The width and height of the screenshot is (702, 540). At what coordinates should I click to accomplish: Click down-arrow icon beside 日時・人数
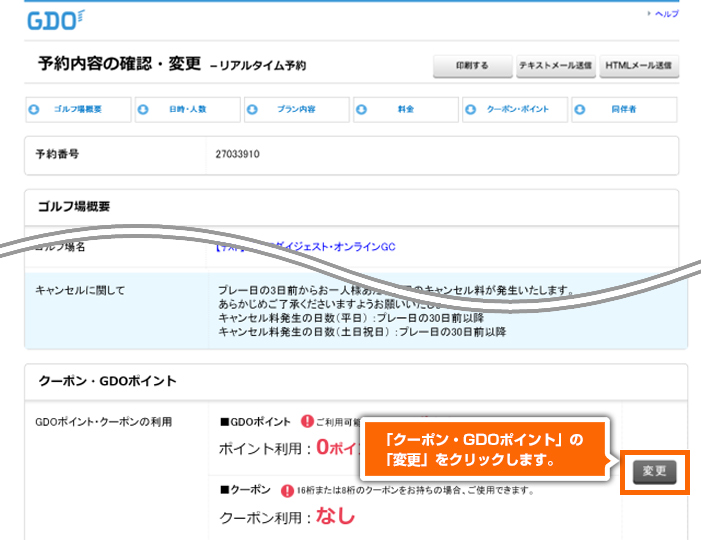point(143,109)
